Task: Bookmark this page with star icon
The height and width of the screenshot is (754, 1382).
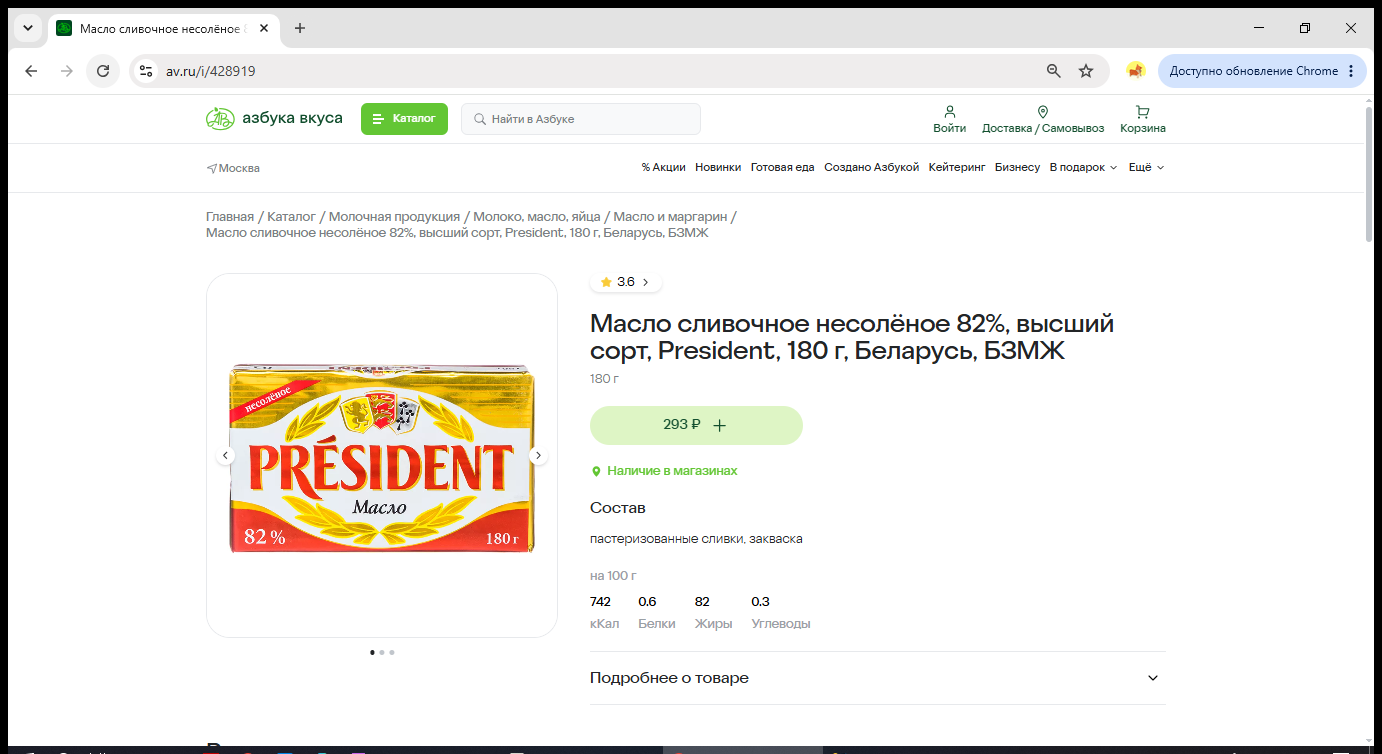Action: (1086, 71)
